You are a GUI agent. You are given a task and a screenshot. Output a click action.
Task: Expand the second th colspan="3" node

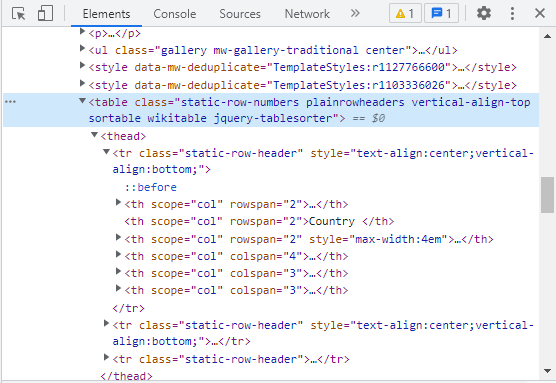point(118,288)
